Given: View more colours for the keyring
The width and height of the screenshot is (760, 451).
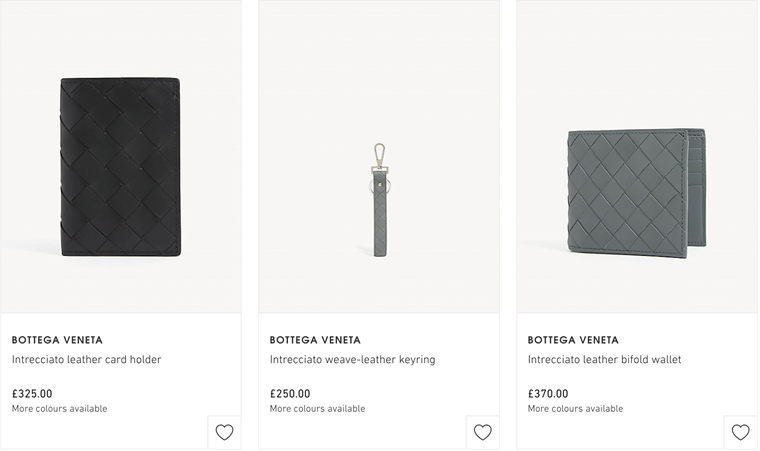Looking at the screenshot, I should pos(317,409).
